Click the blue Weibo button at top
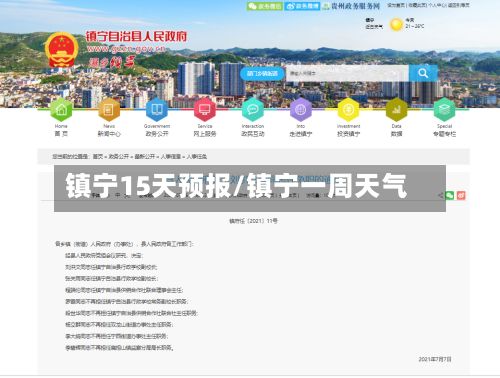This screenshot has width=500, height=378. point(302,6)
